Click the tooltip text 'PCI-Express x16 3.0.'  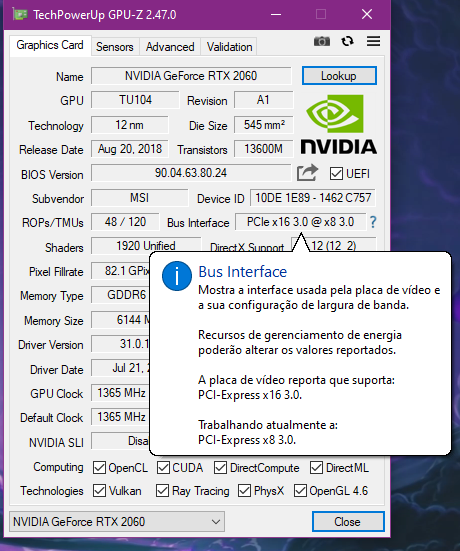coord(250,395)
